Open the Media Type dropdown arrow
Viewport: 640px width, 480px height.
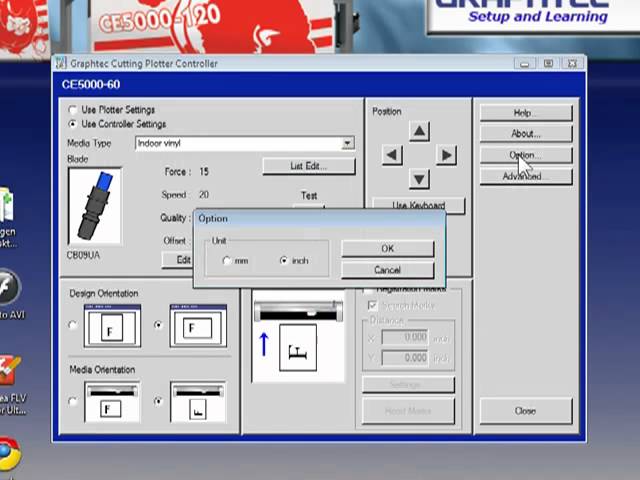pyautogui.click(x=347, y=143)
